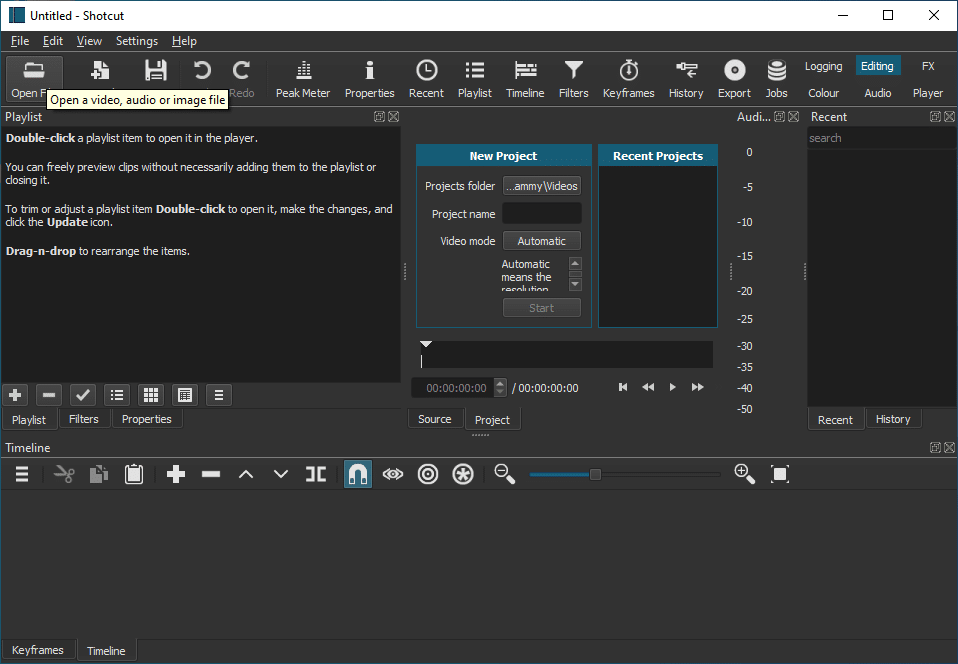Open the Settings menu
This screenshot has height=664, width=958.
coord(137,41)
